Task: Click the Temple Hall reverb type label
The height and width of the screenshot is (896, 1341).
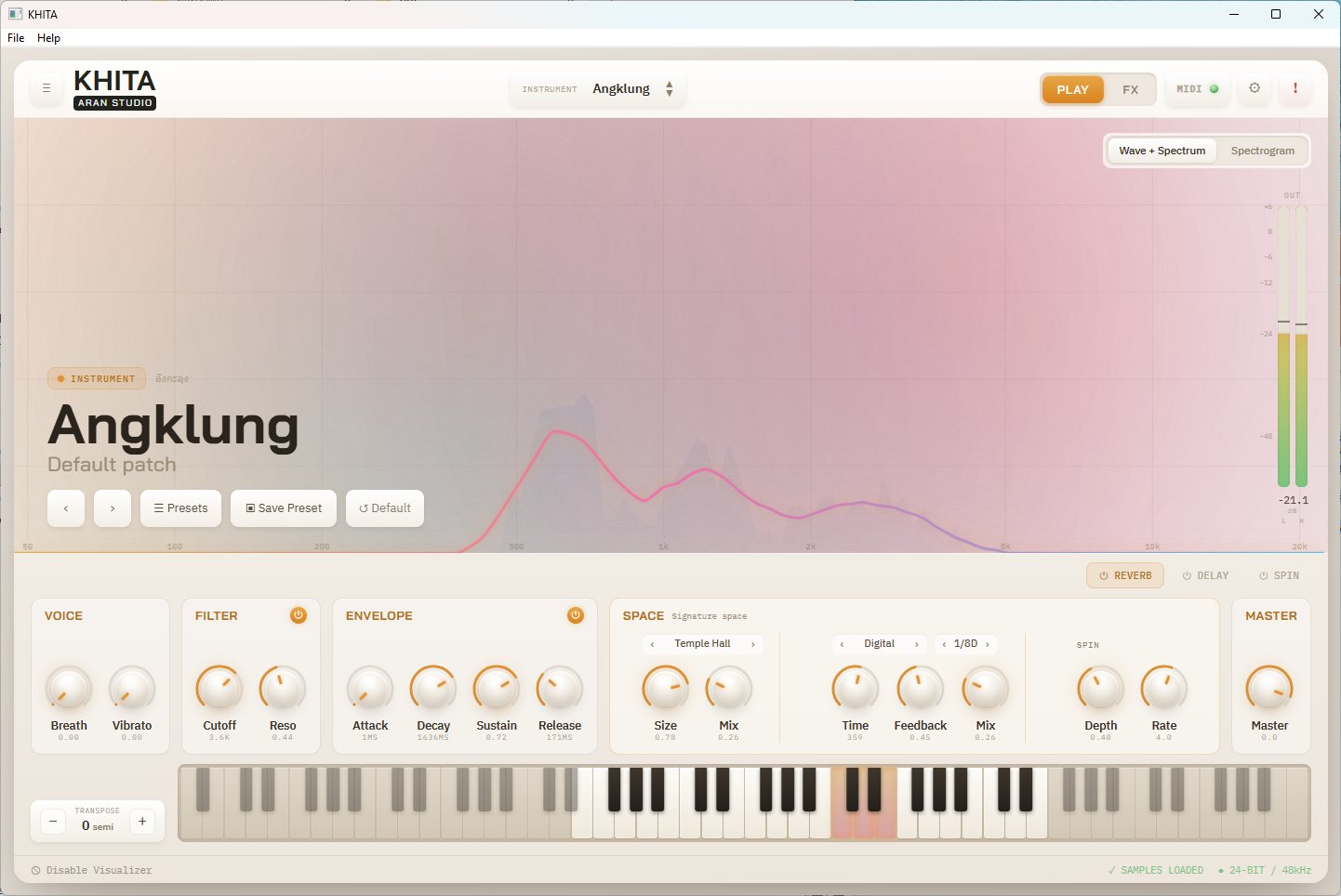Action: coord(703,644)
